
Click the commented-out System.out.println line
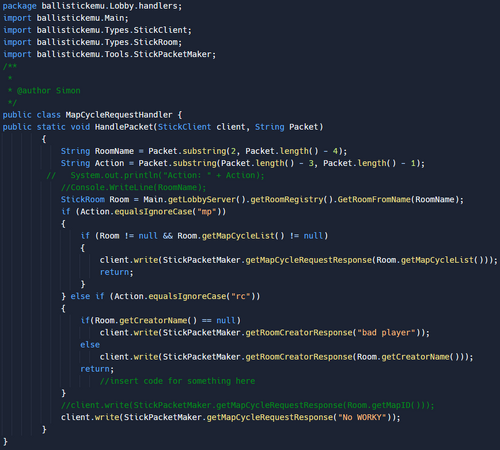(x=155, y=175)
